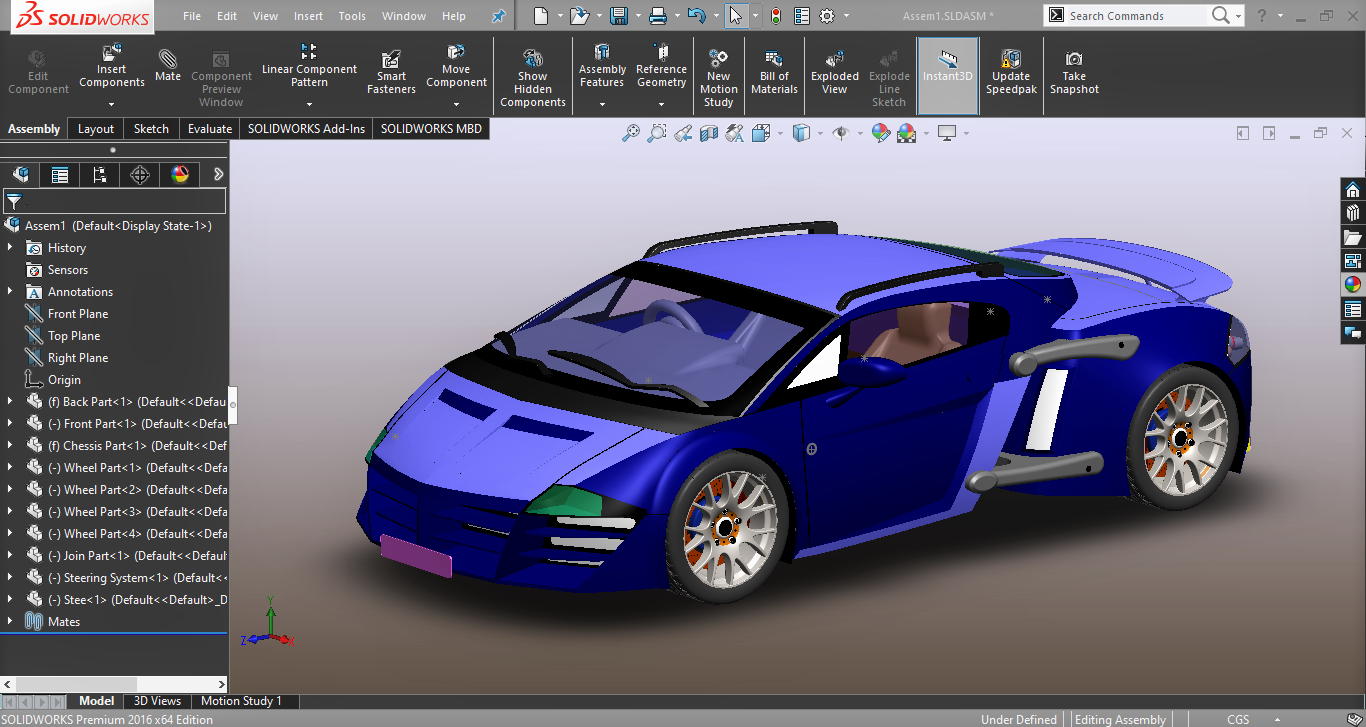The width and height of the screenshot is (1366, 727).
Task: Click the DisplayManager color-wheel tab
Action: point(180,175)
